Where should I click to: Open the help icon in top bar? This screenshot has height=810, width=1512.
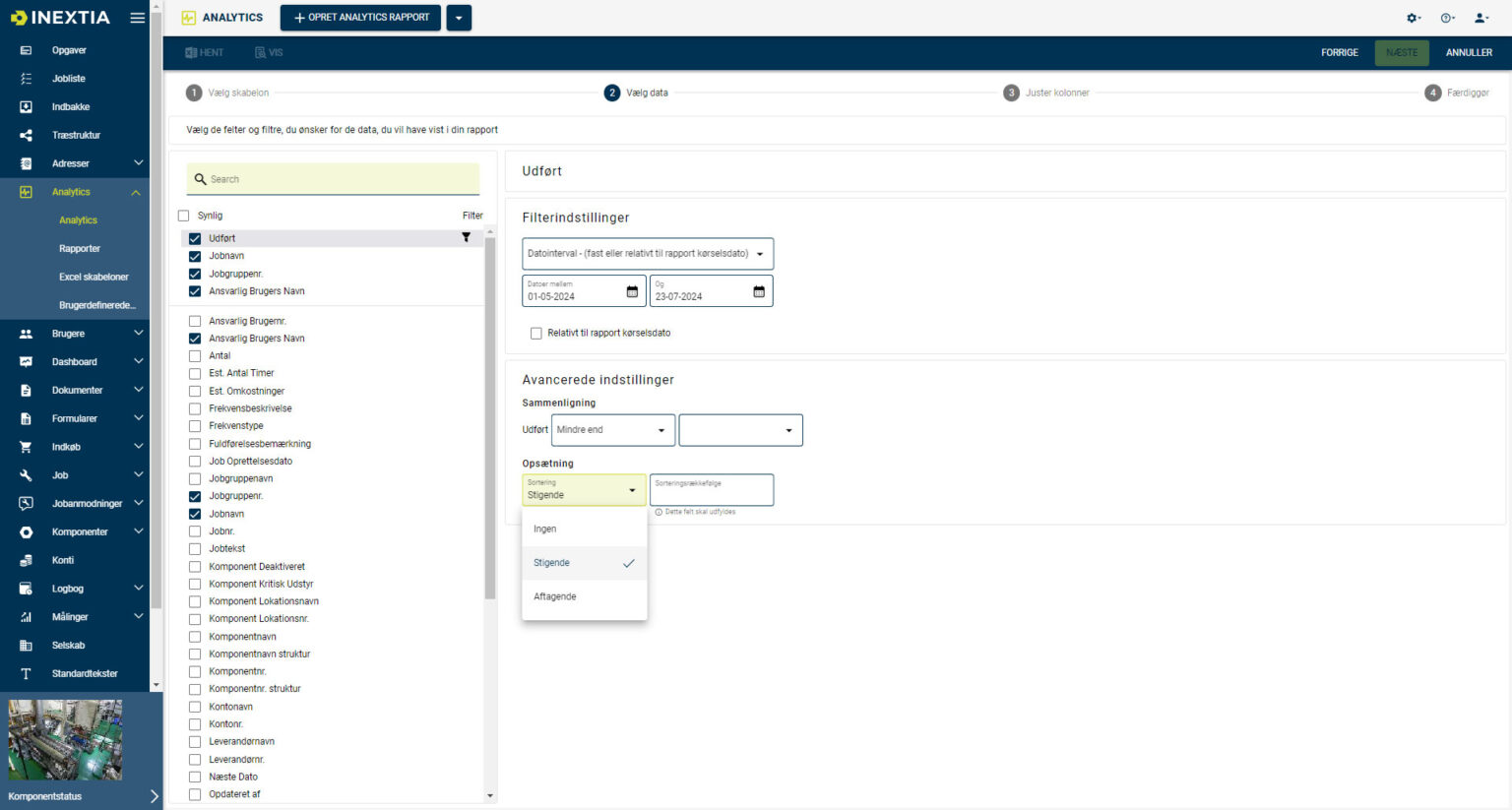[x=1447, y=18]
